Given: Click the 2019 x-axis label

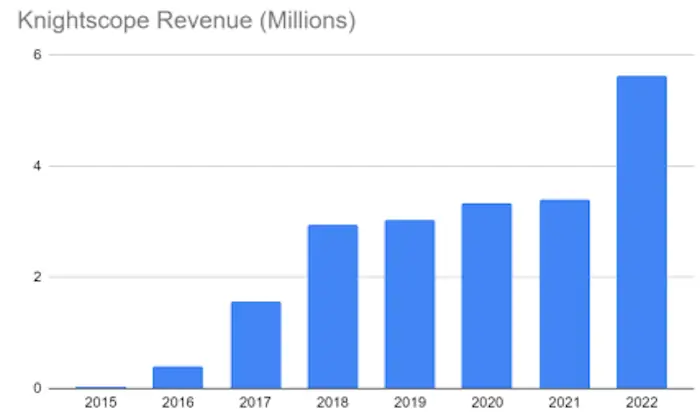Looking at the screenshot, I should [409, 402].
